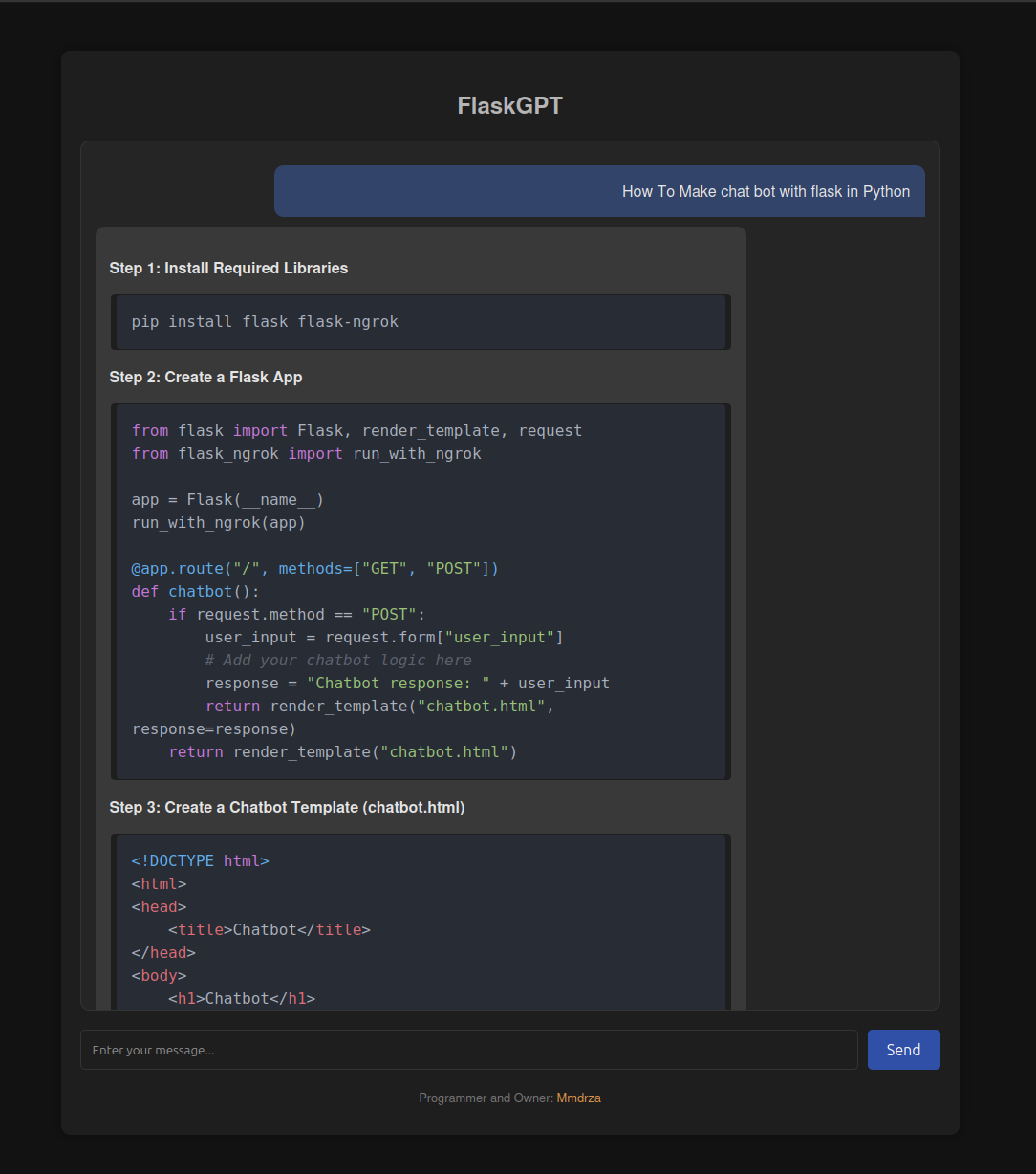Click the DOCTYPE html line in Step 3
The width and height of the screenshot is (1036, 1174).
[200, 860]
